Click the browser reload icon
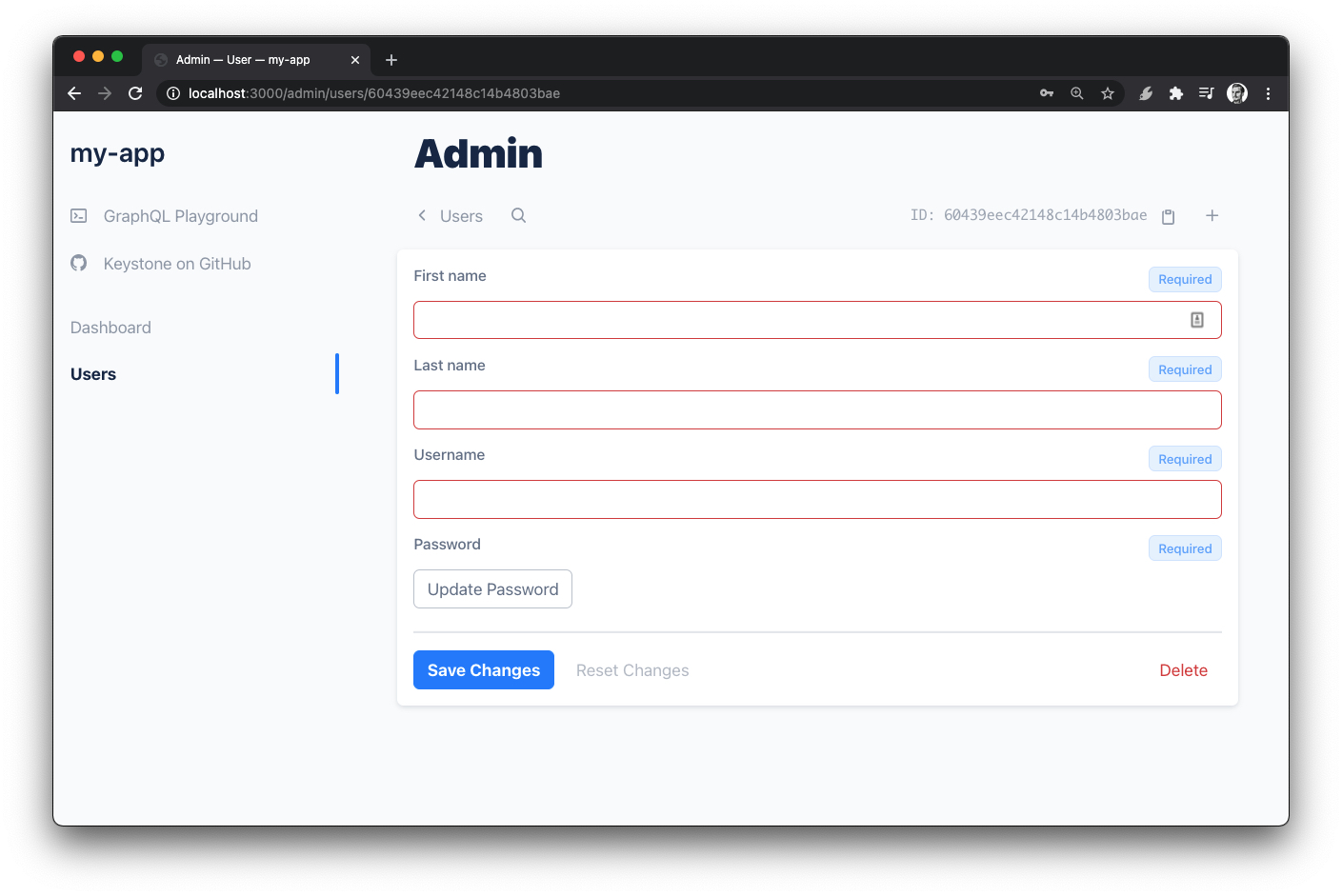1342x896 pixels. tap(135, 93)
